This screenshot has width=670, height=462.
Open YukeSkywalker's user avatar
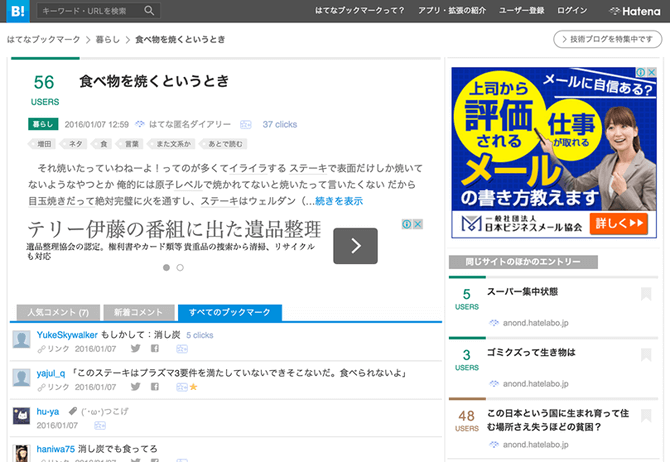(x=22, y=340)
